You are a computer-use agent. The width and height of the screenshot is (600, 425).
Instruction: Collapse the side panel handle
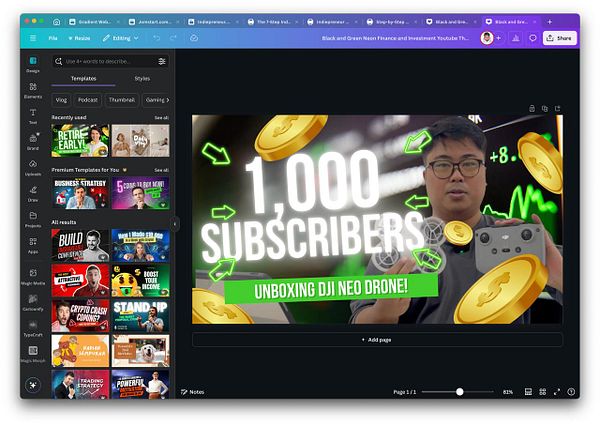(175, 224)
